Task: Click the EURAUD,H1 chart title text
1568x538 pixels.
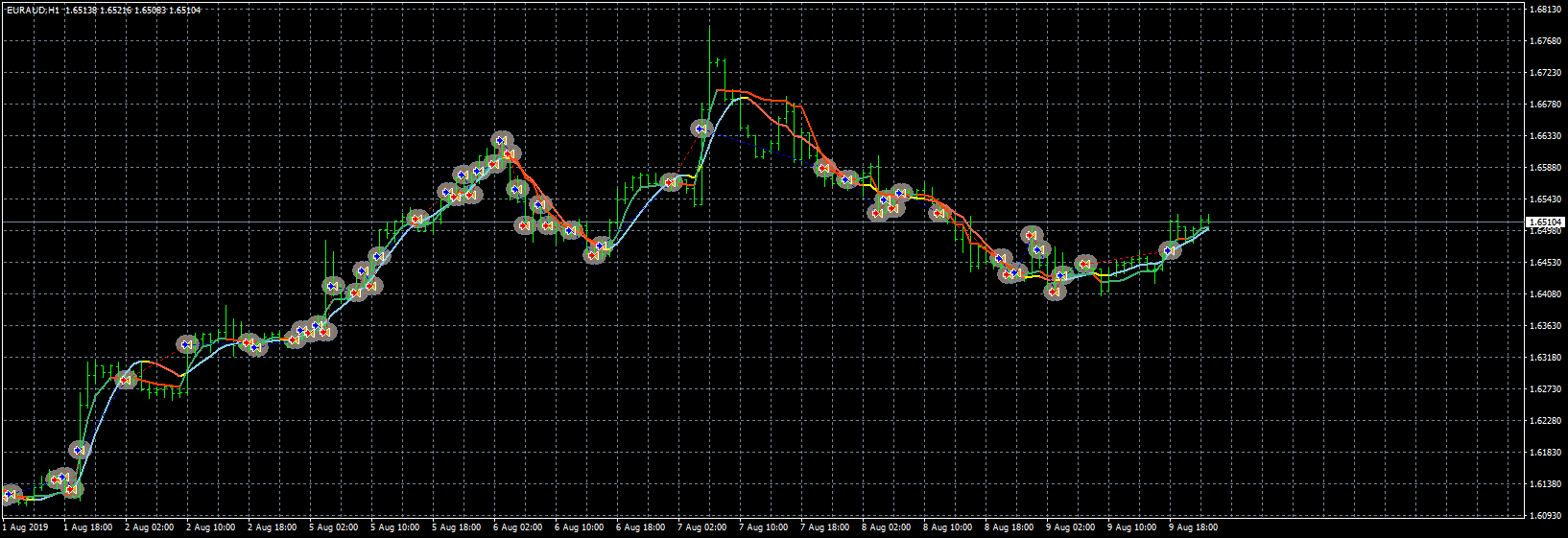Action: pyautogui.click(x=33, y=11)
